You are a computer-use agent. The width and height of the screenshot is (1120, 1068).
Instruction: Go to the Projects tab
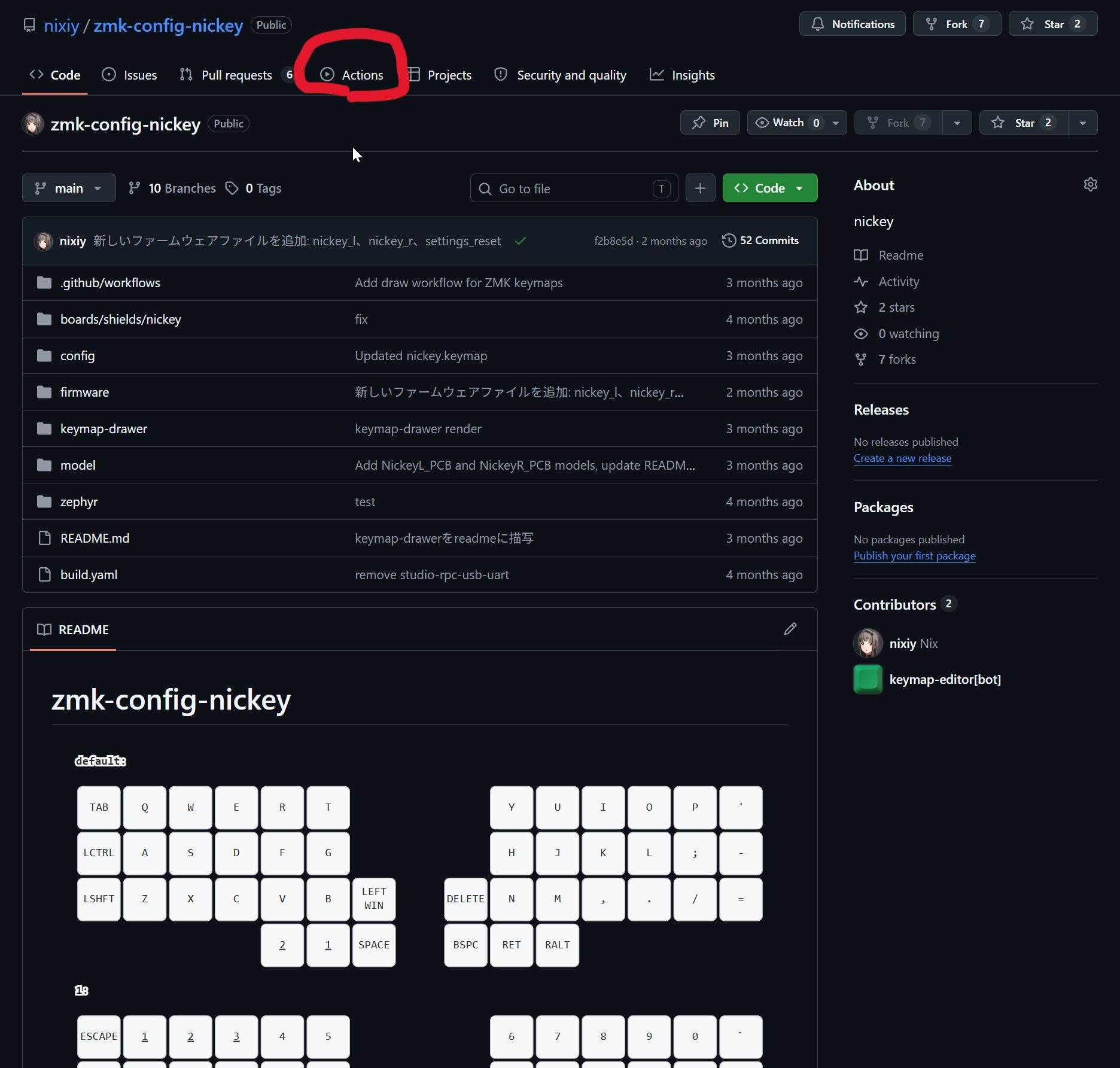pyautogui.click(x=440, y=75)
